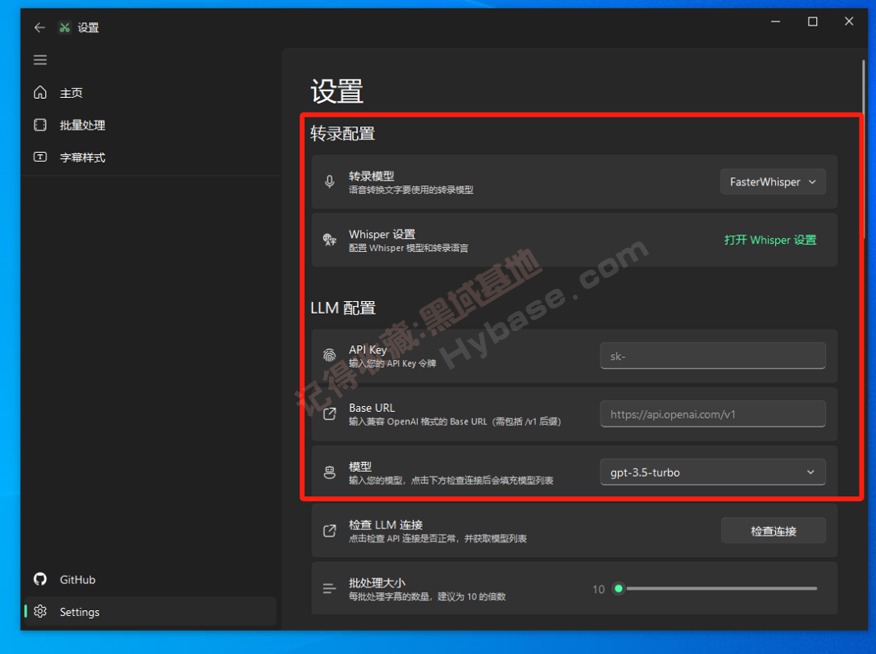The width and height of the screenshot is (876, 654).
Task: Select the Settings navigation item
Action: tap(149, 612)
